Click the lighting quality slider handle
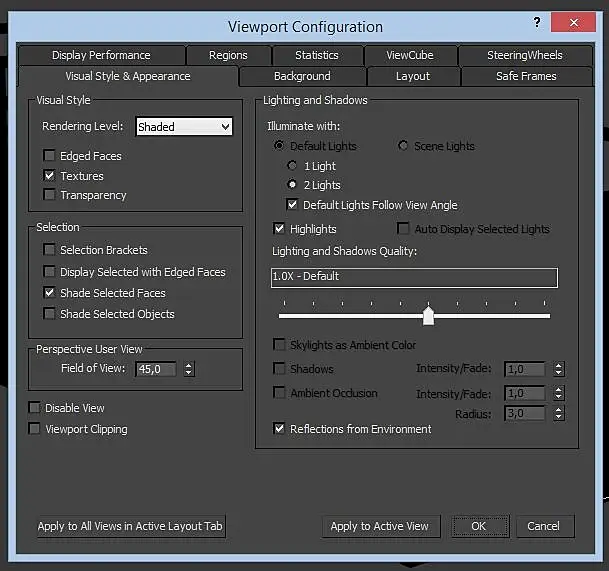 coord(428,316)
